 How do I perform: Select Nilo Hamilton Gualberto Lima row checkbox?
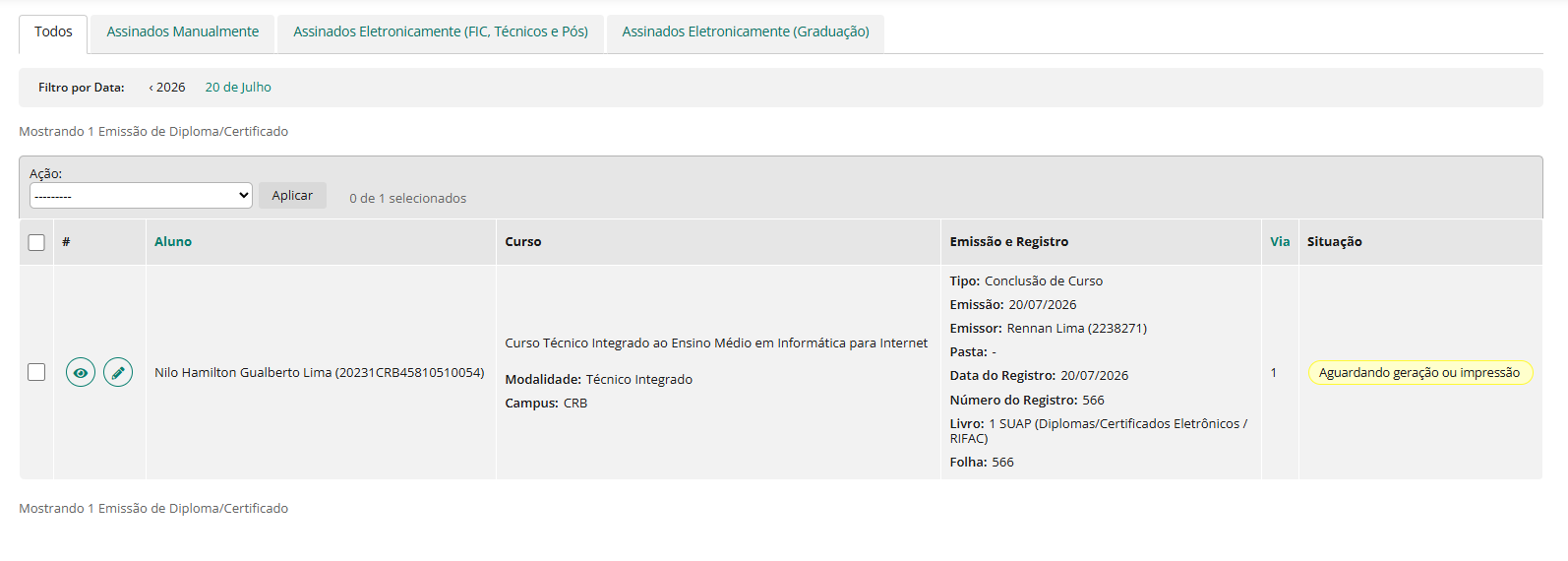[36, 372]
